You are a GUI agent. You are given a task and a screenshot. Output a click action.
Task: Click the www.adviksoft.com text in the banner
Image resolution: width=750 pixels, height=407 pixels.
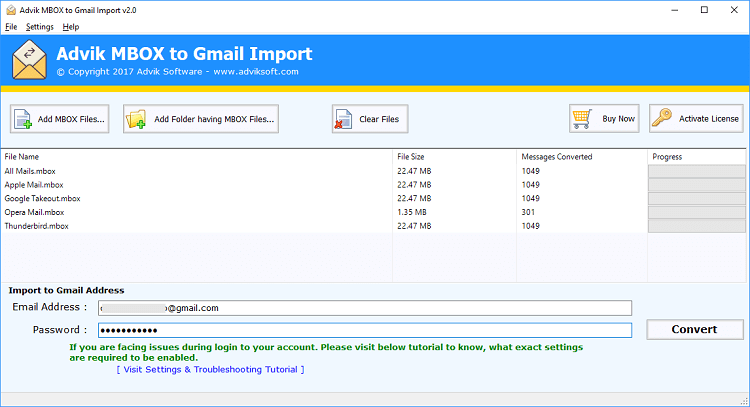[256, 72]
